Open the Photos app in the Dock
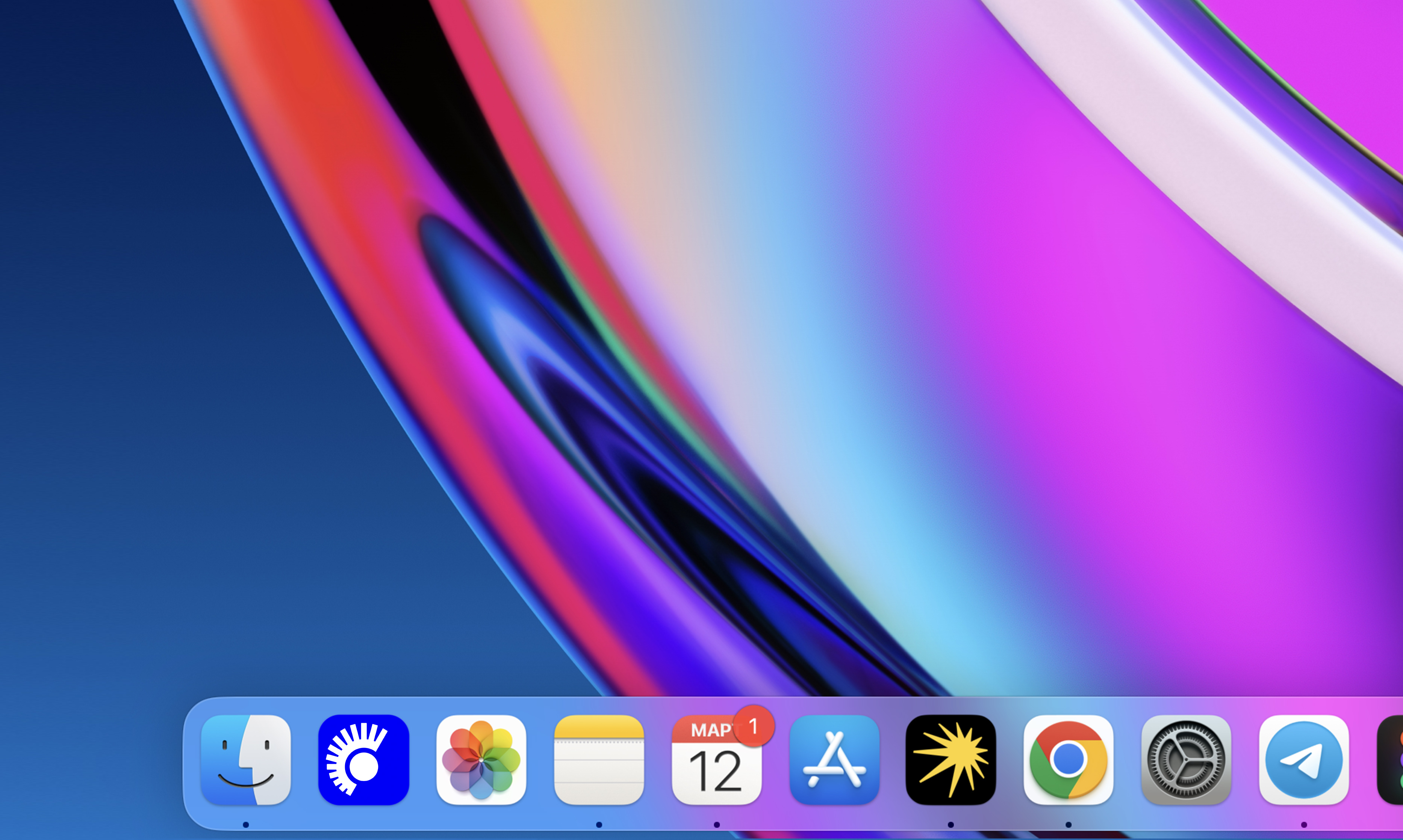Screen dimensions: 1403x840 pyautogui.click(x=481, y=760)
